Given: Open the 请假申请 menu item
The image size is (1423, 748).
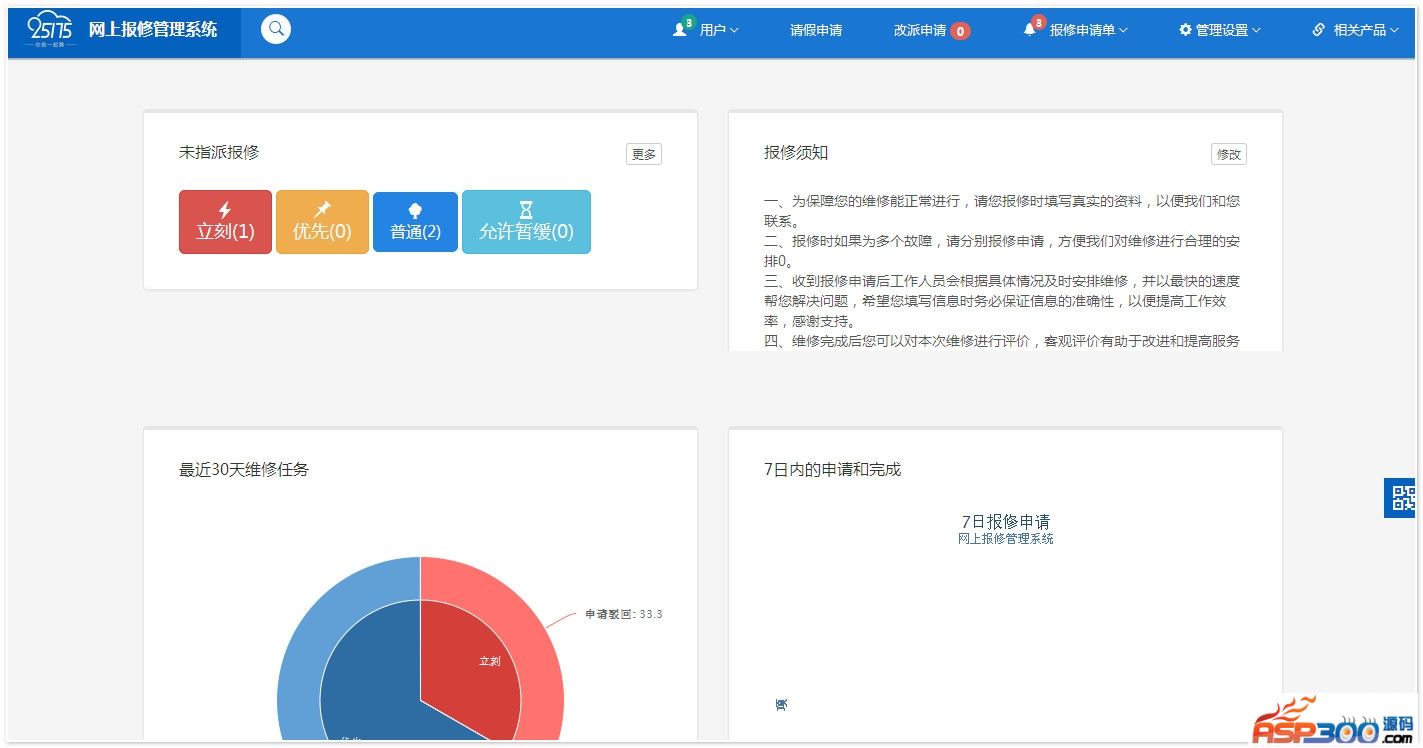Looking at the screenshot, I should (816, 30).
